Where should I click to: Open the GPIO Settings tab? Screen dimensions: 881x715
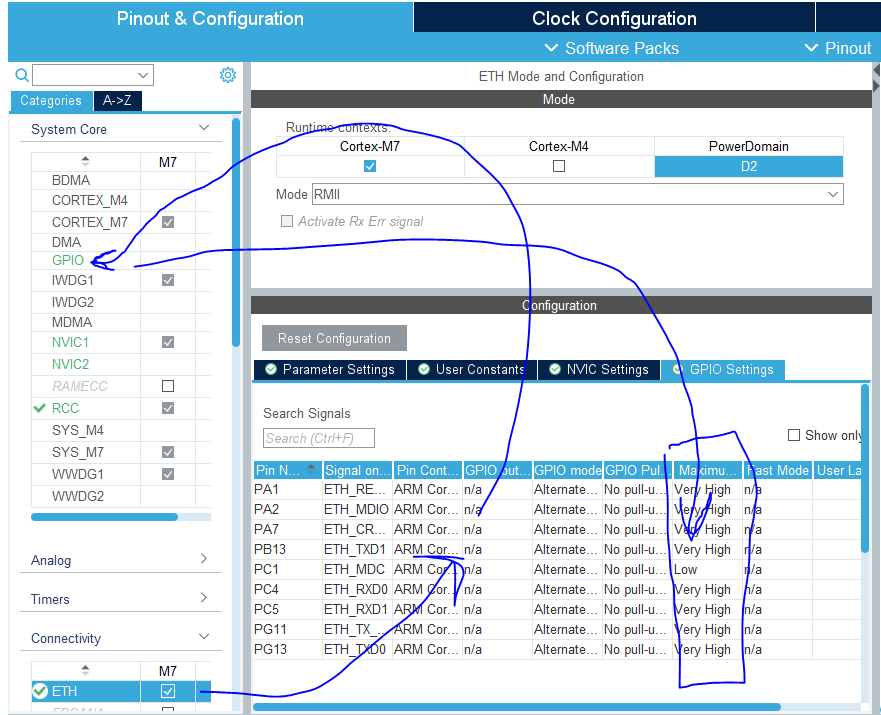tap(723, 370)
